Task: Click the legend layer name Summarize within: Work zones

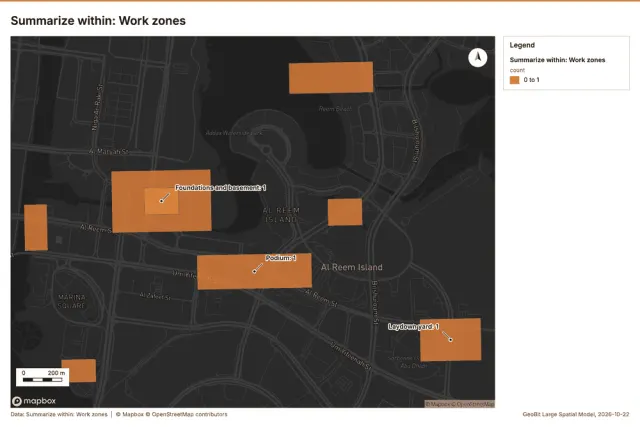Action: [x=557, y=60]
